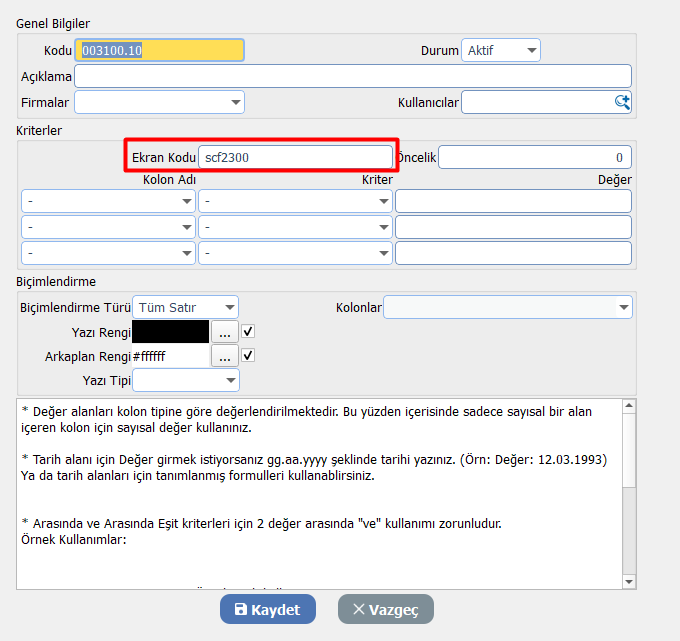The height and width of the screenshot is (641, 680).
Task: Focus the Açıklama text field
Action: pyautogui.click(x=352, y=76)
